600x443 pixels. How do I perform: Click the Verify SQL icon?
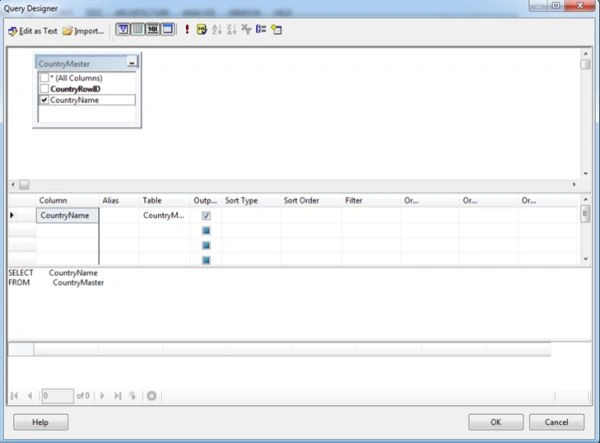click(202, 29)
